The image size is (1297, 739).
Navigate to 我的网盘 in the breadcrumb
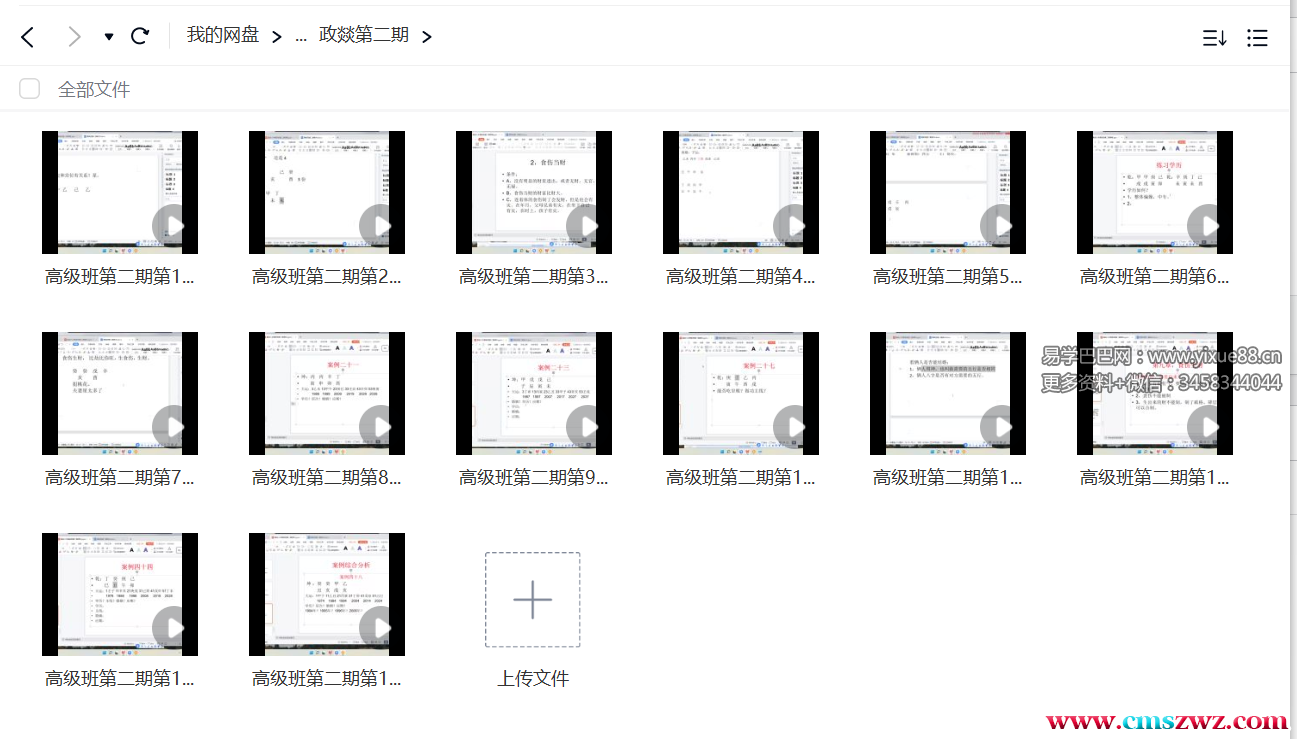[222, 35]
